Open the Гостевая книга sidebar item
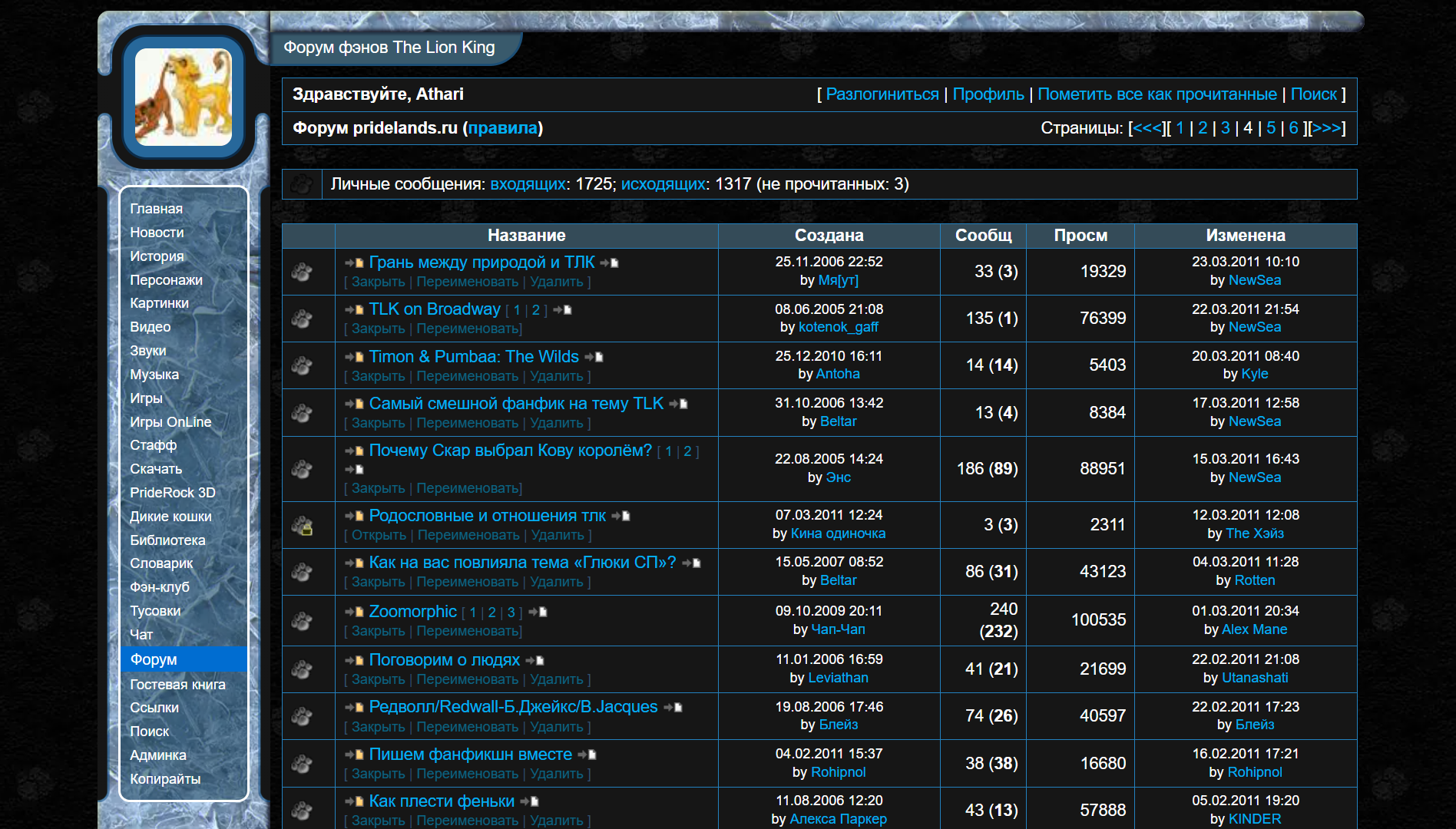 click(x=177, y=684)
